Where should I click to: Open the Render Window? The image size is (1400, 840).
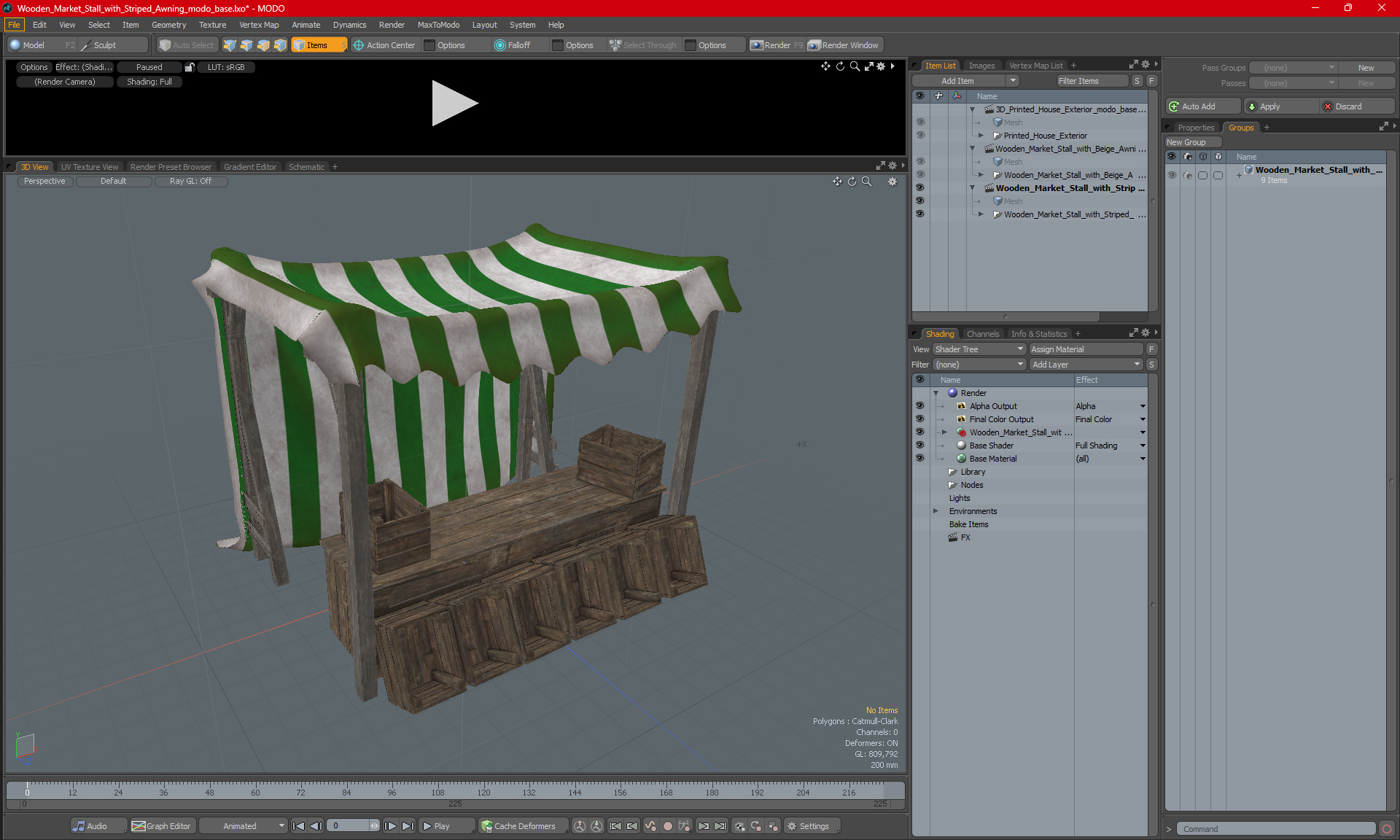(844, 45)
